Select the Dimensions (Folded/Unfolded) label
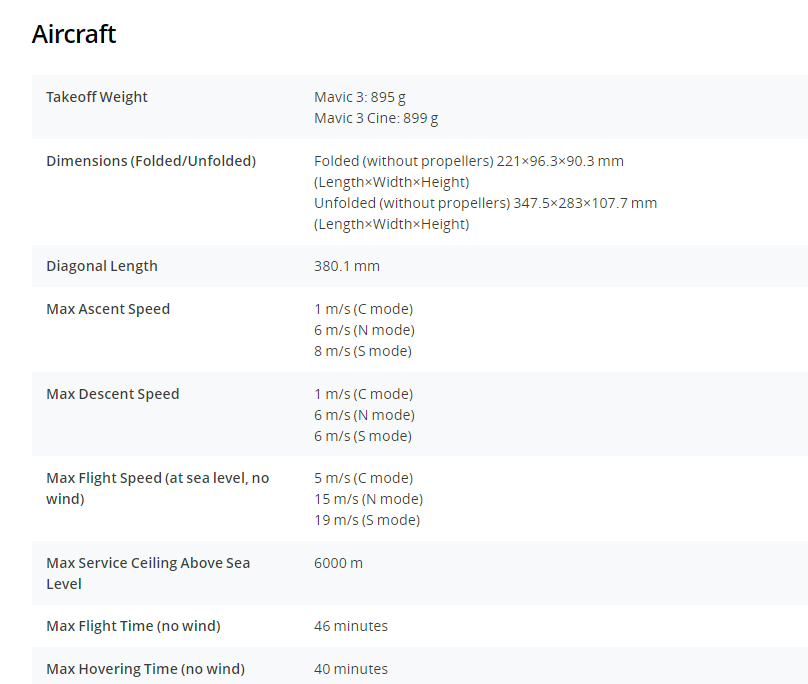This screenshot has width=808, height=684. [x=151, y=161]
